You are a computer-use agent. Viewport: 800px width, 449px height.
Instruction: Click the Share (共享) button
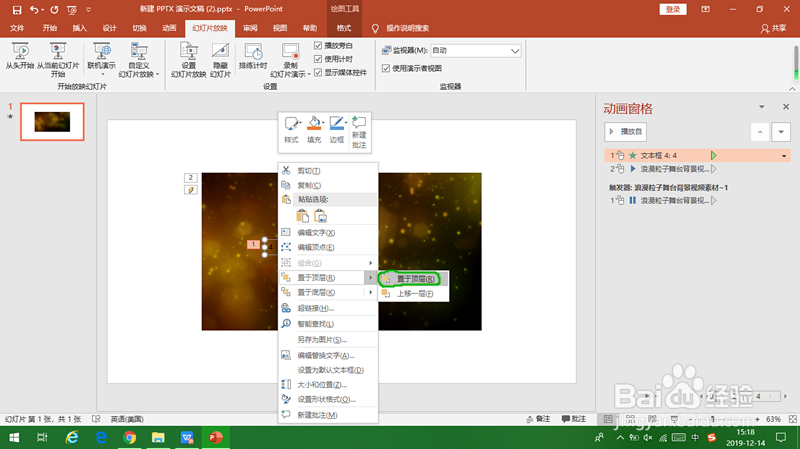point(773,28)
